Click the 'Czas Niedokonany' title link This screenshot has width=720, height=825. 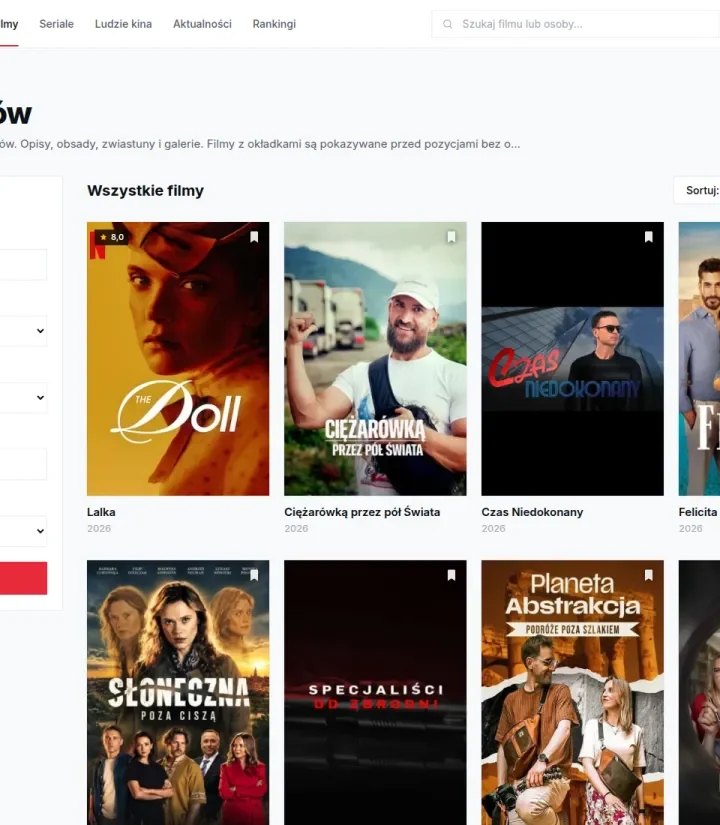click(x=532, y=512)
